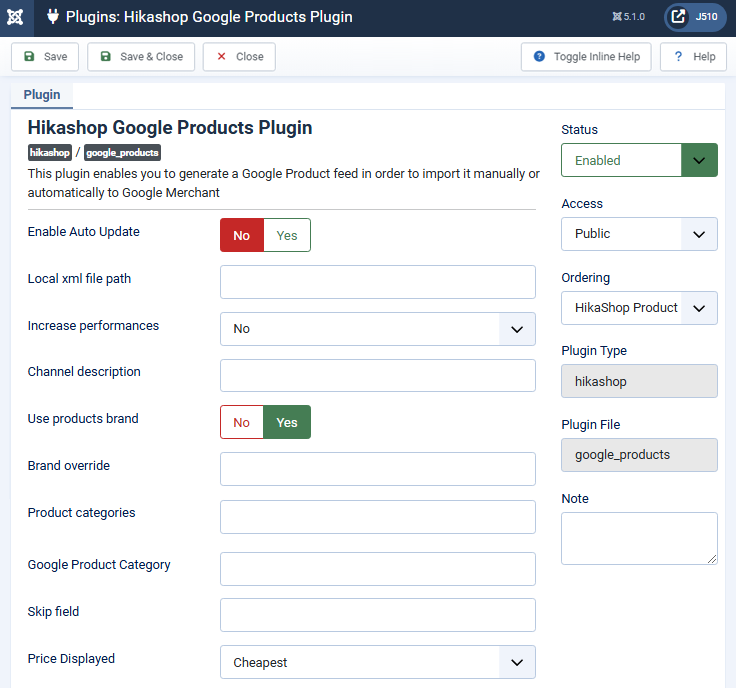
Task: Set Enable Auto Update to Yes
Action: click(287, 235)
